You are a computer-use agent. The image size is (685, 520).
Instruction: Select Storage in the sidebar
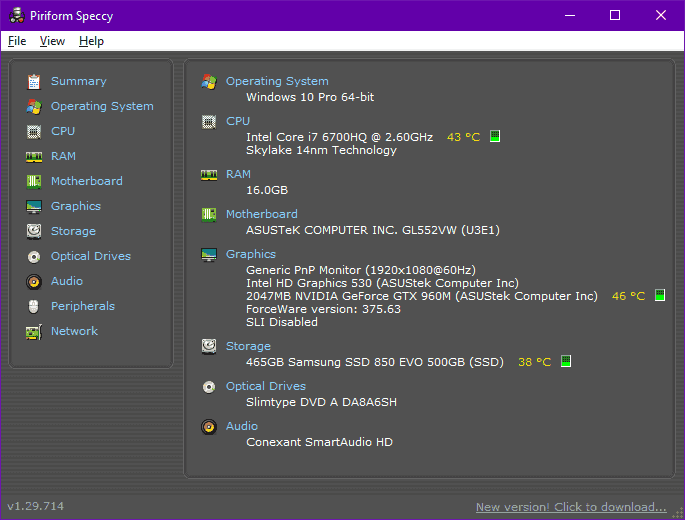[x=73, y=231]
